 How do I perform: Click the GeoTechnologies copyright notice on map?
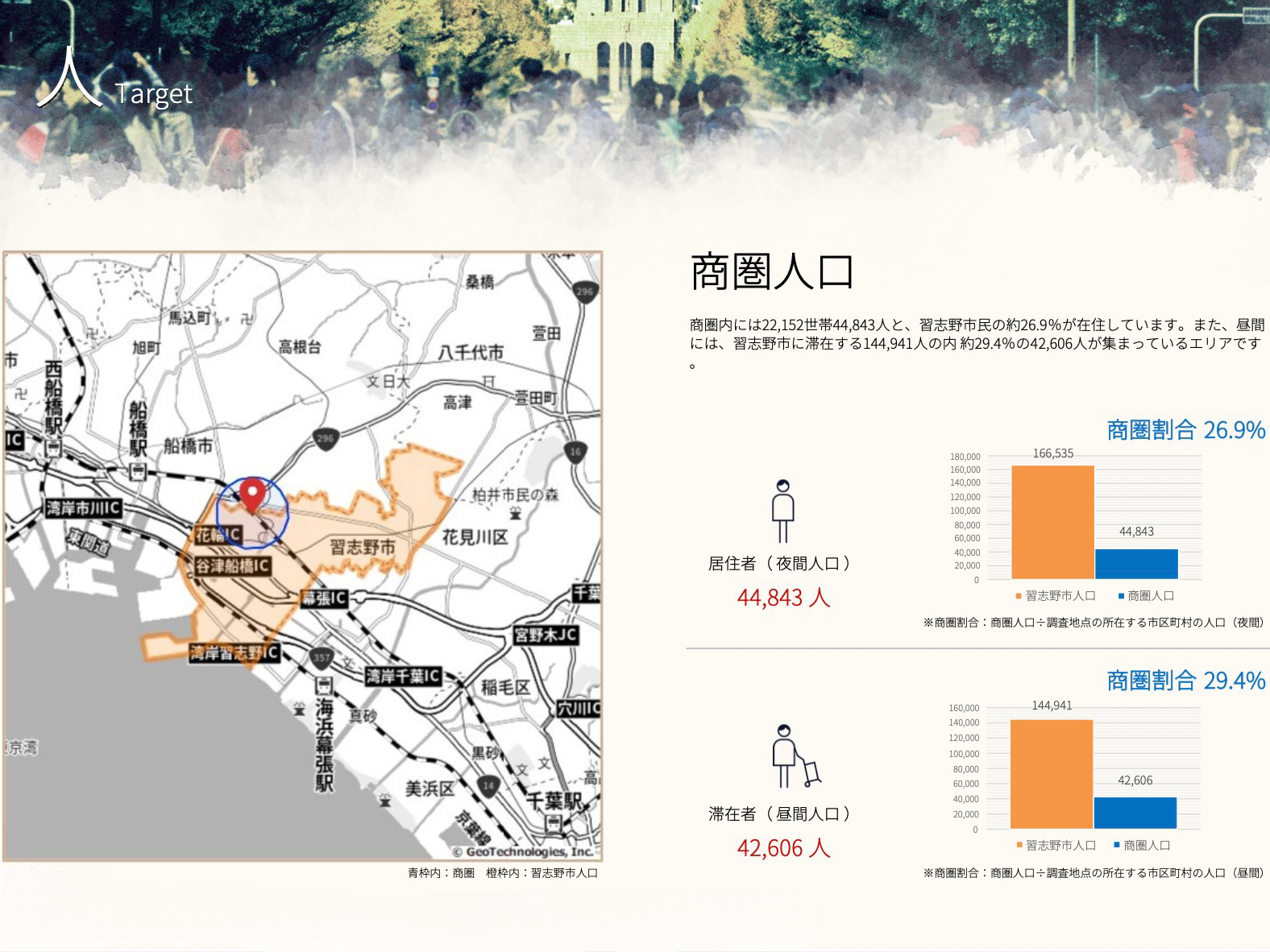pos(522,851)
